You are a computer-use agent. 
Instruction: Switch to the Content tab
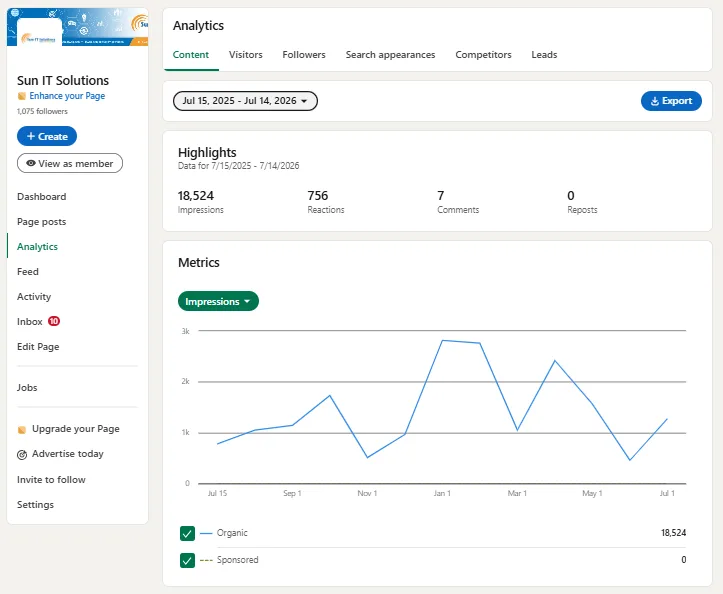(190, 55)
